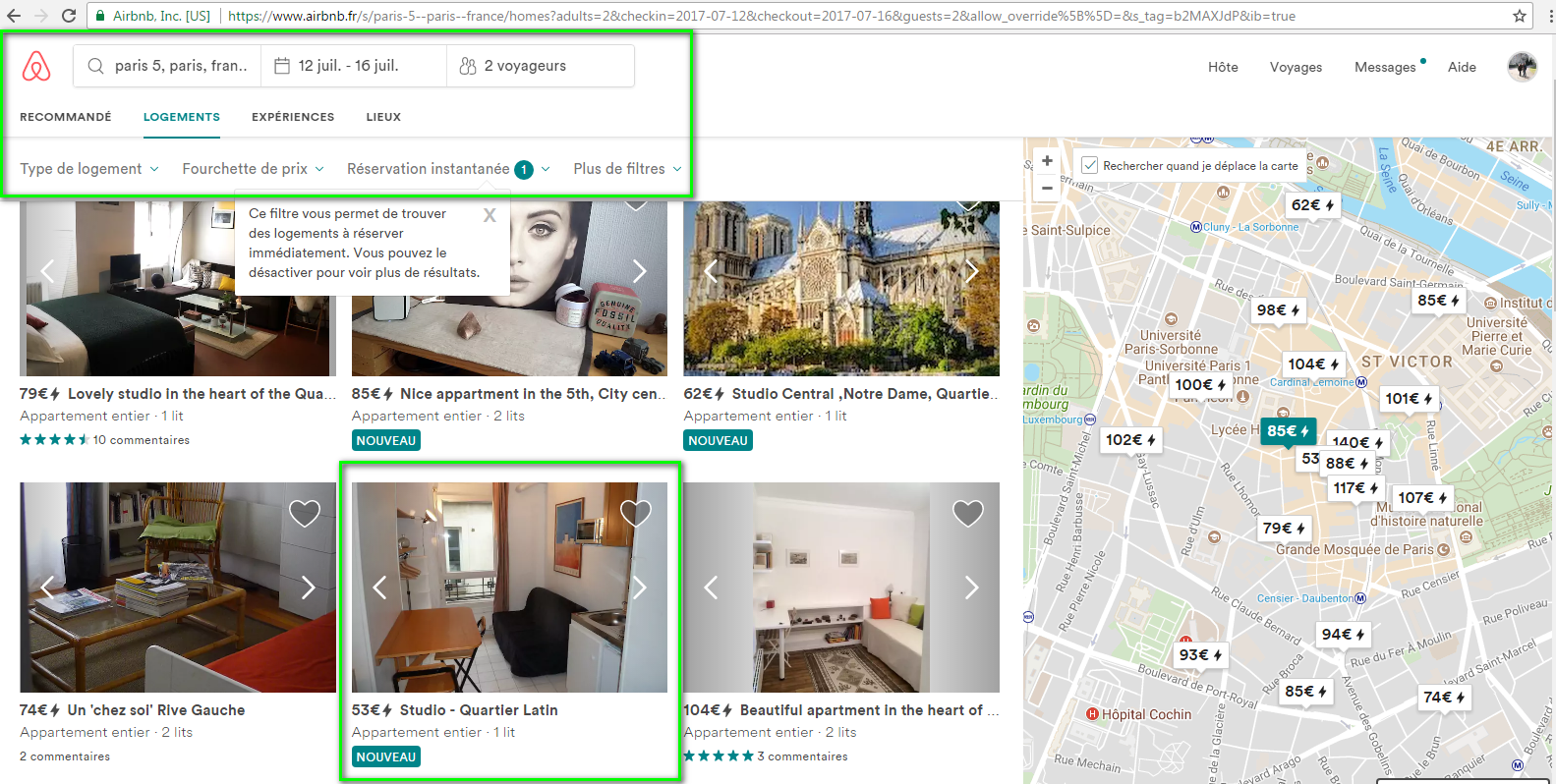The height and width of the screenshot is (784, 1556).
Task: Favorite the 'Un chez soi Rive Gauche' listing
Action: 305,513
